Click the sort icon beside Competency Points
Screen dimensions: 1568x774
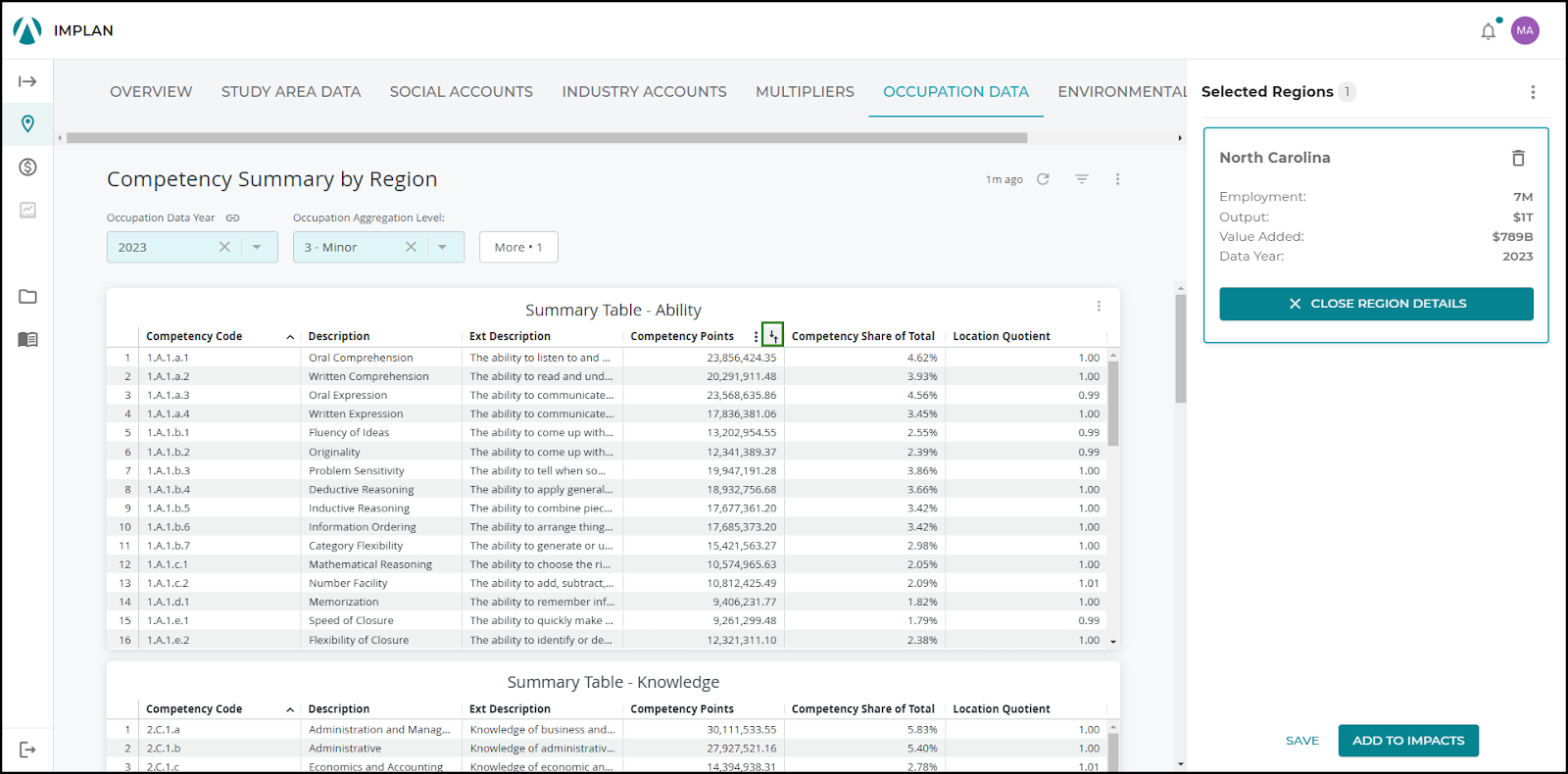[x=772, y=336]
